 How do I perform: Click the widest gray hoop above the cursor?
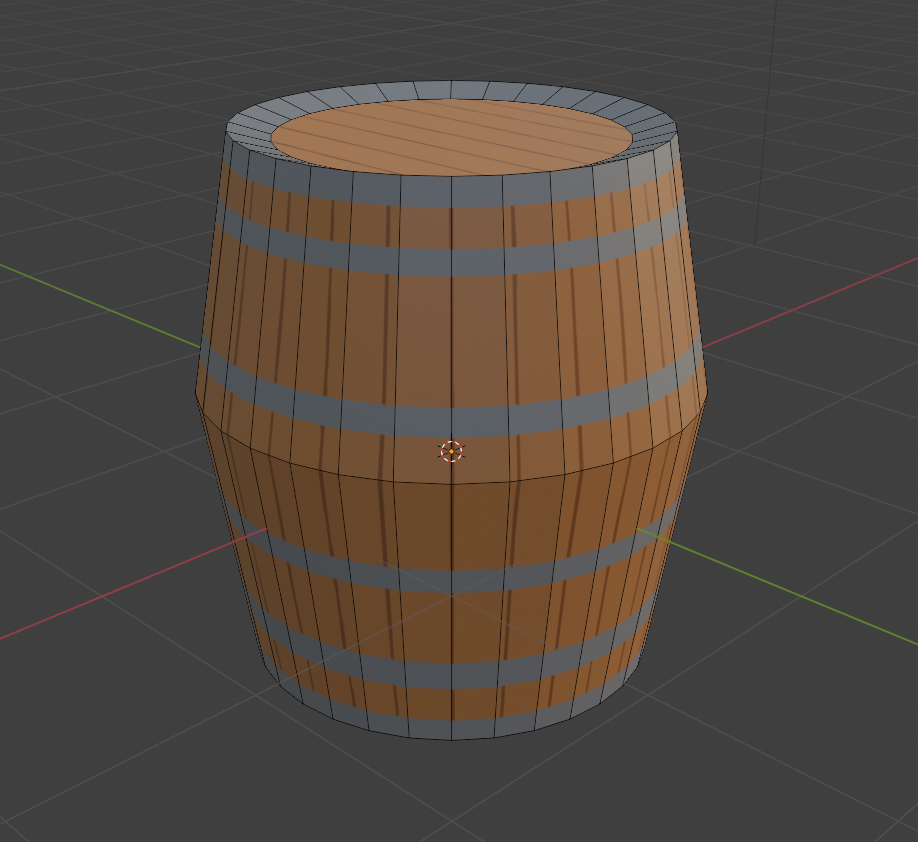click(451, 422)
